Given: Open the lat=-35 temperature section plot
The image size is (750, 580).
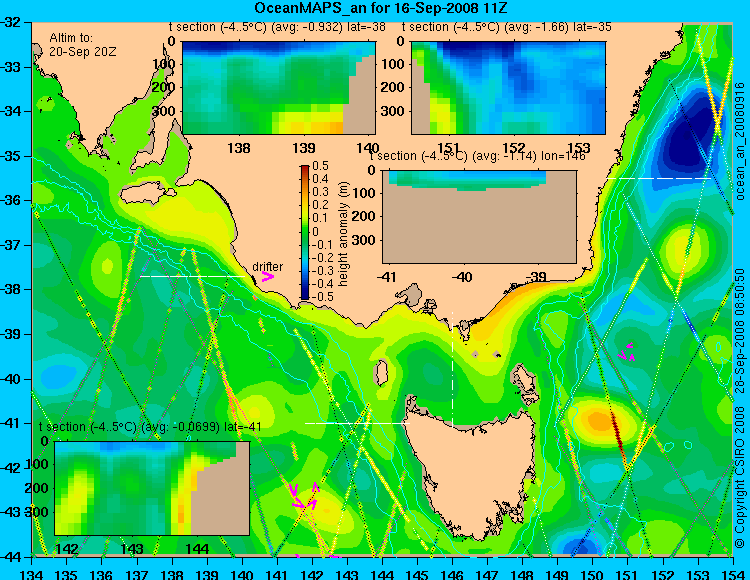Looking at the screenshot, I should pyautogui.click(x=508, y=88).
